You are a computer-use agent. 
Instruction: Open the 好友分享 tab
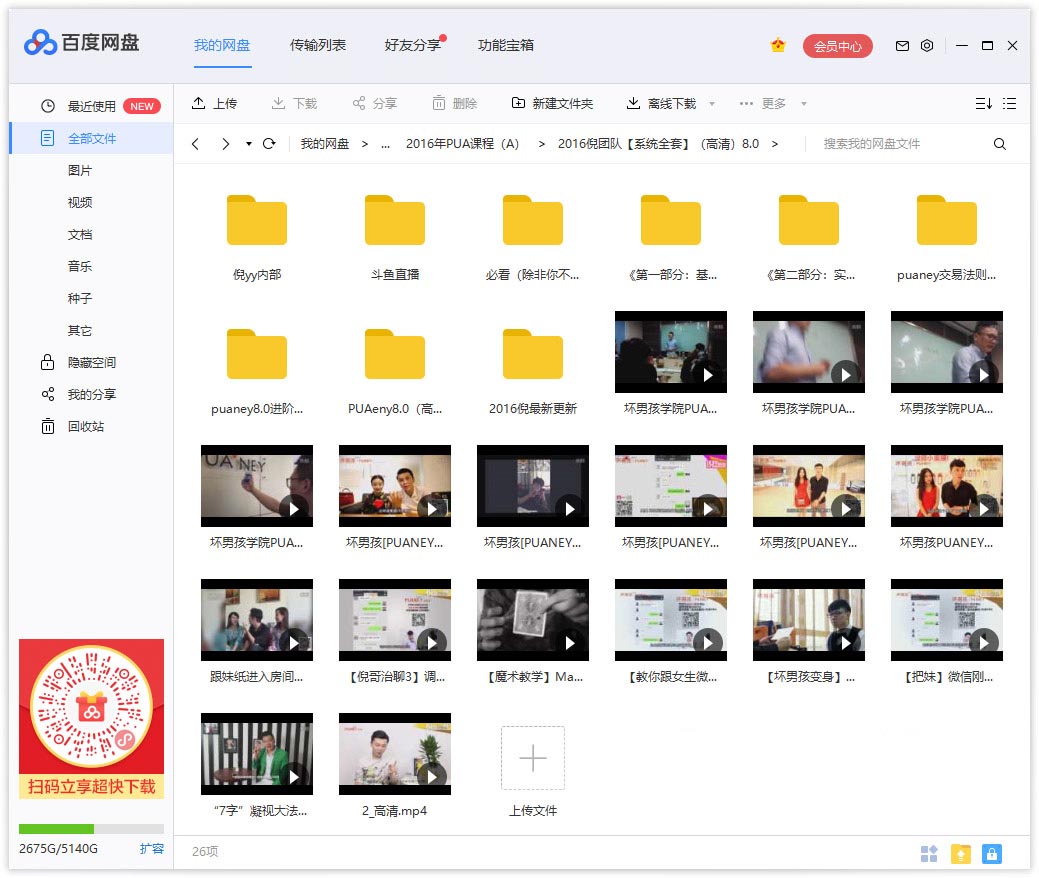[413, 45]
